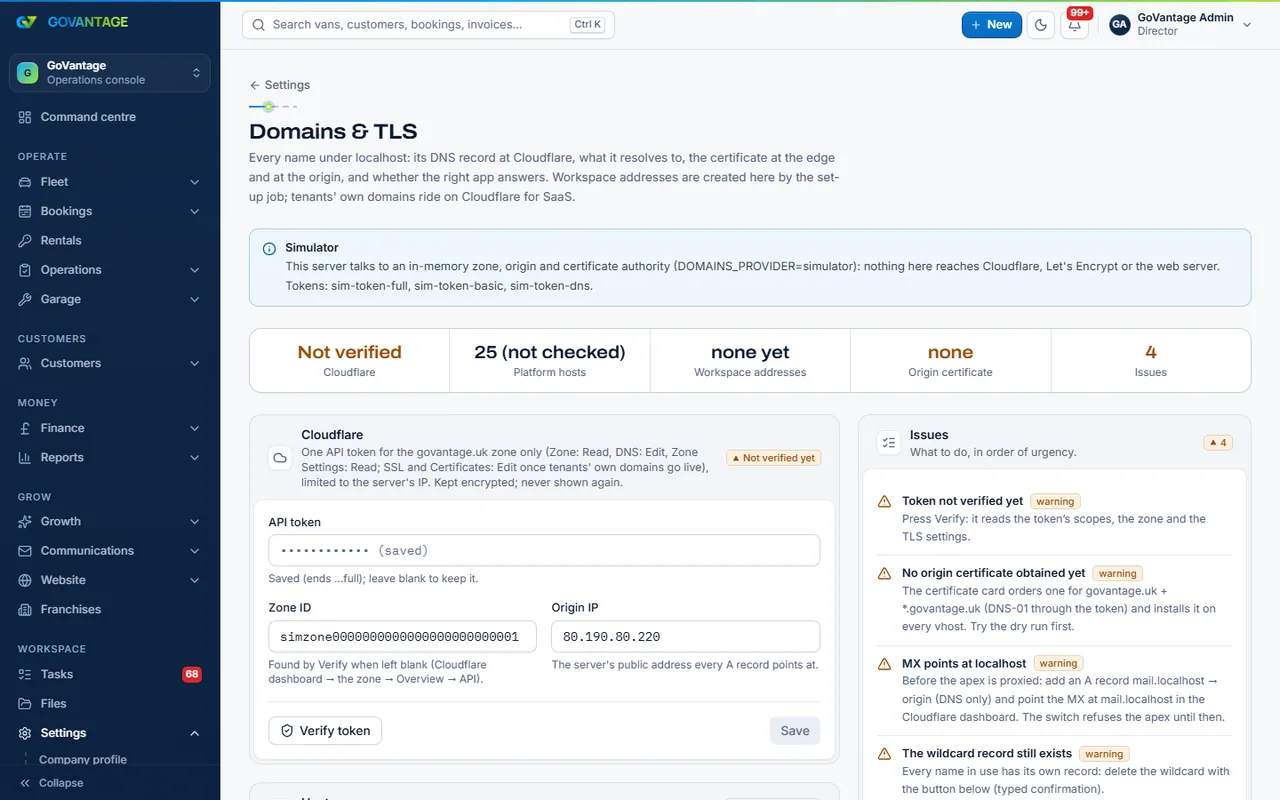Image resolution: width=1280 pixels, height=800 pixels.
Task: Collapse the Settings section chevron
Action: coord(195,733)
